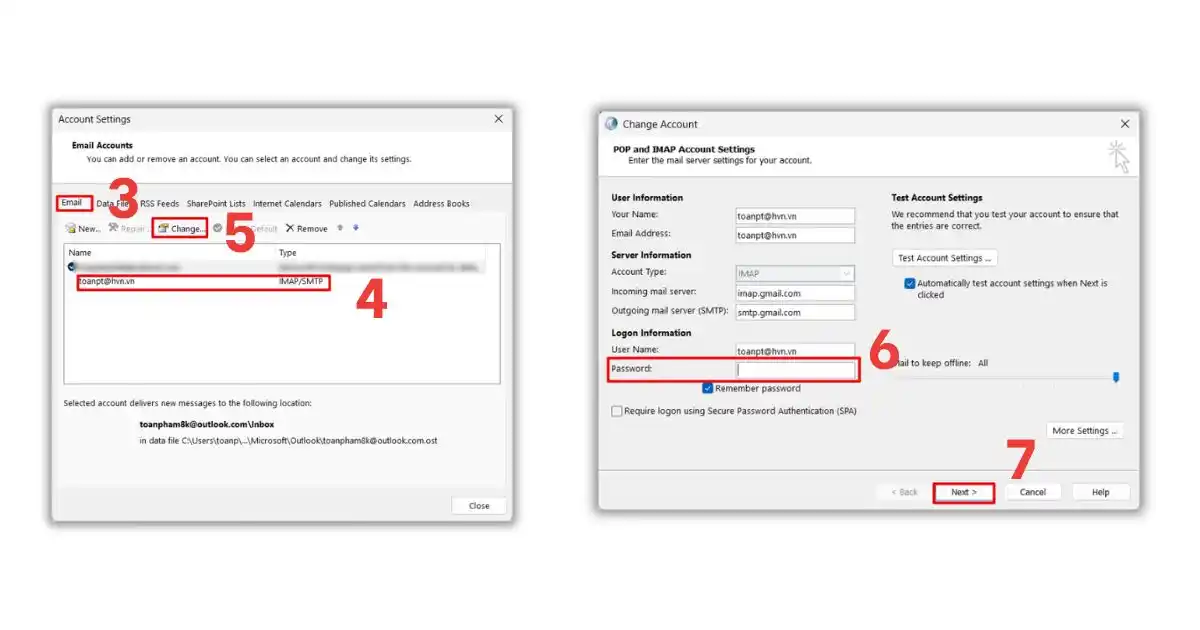Toggle the Remember password checkbox
1200x630 pixels.
(x=708, y=388)
